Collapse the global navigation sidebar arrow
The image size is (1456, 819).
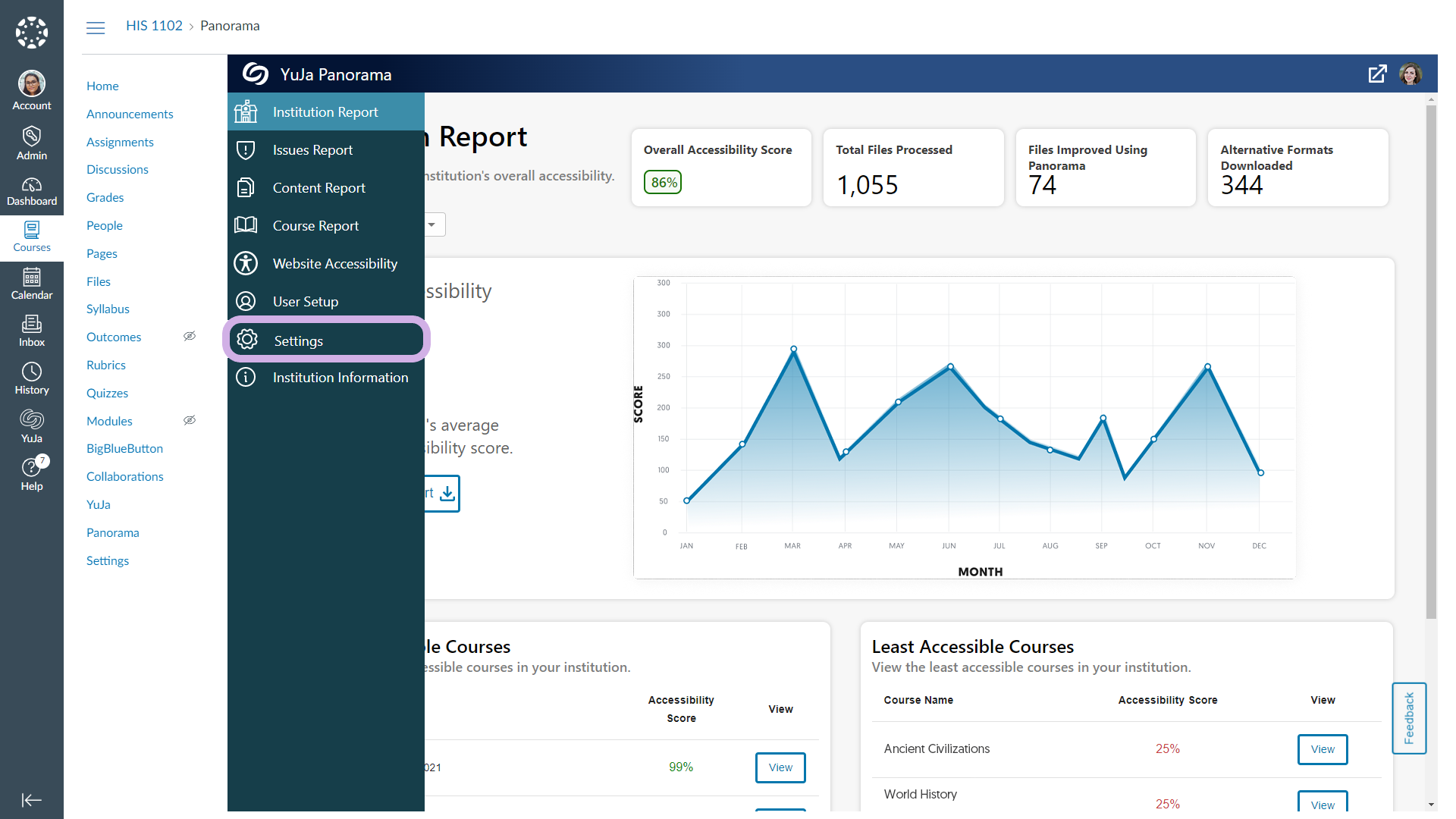tap(31, 800)
